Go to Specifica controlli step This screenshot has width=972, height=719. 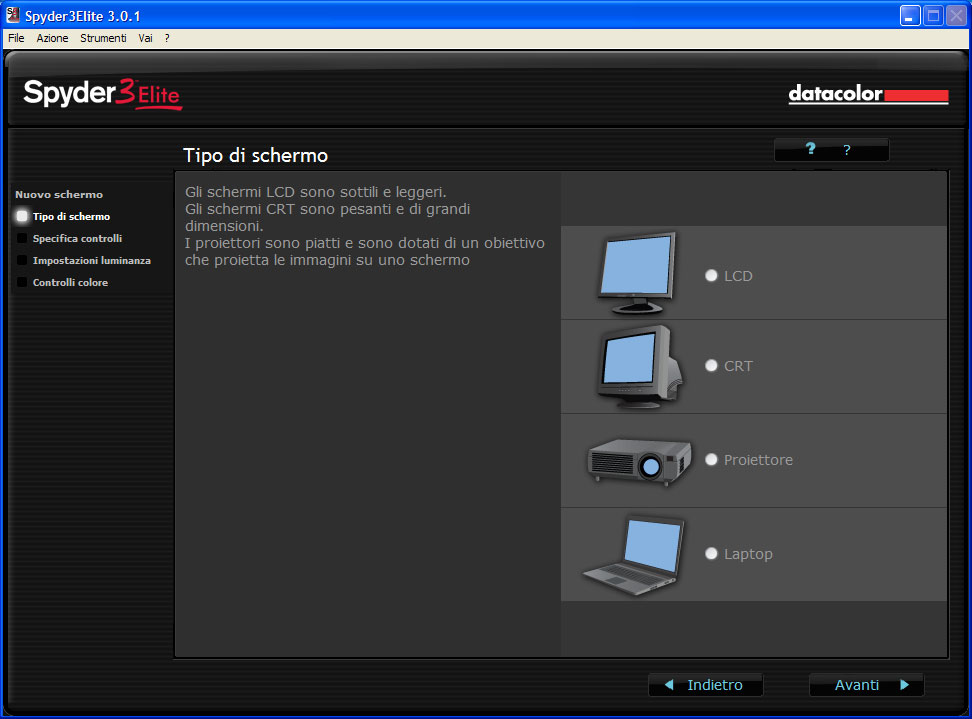[77, 239]
